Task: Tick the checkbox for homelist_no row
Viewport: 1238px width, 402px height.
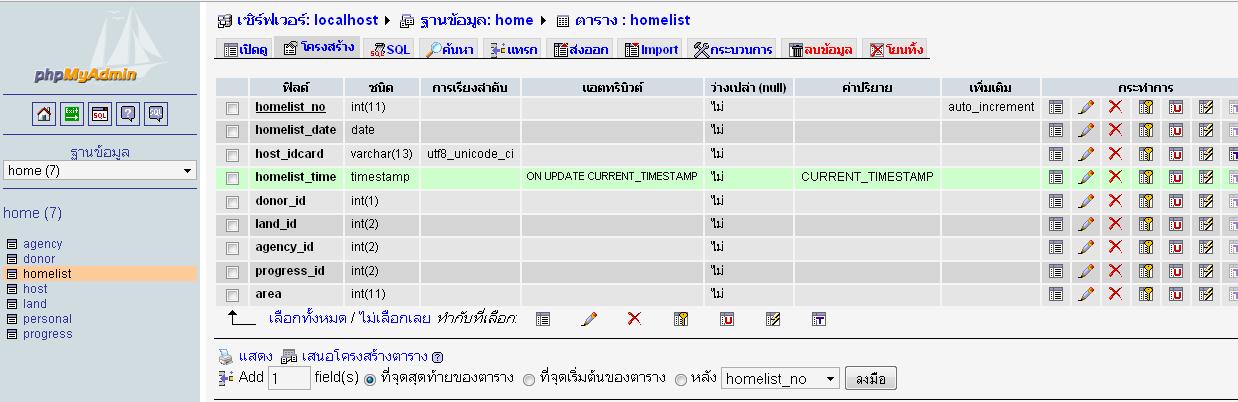Action: pos(232,107)
